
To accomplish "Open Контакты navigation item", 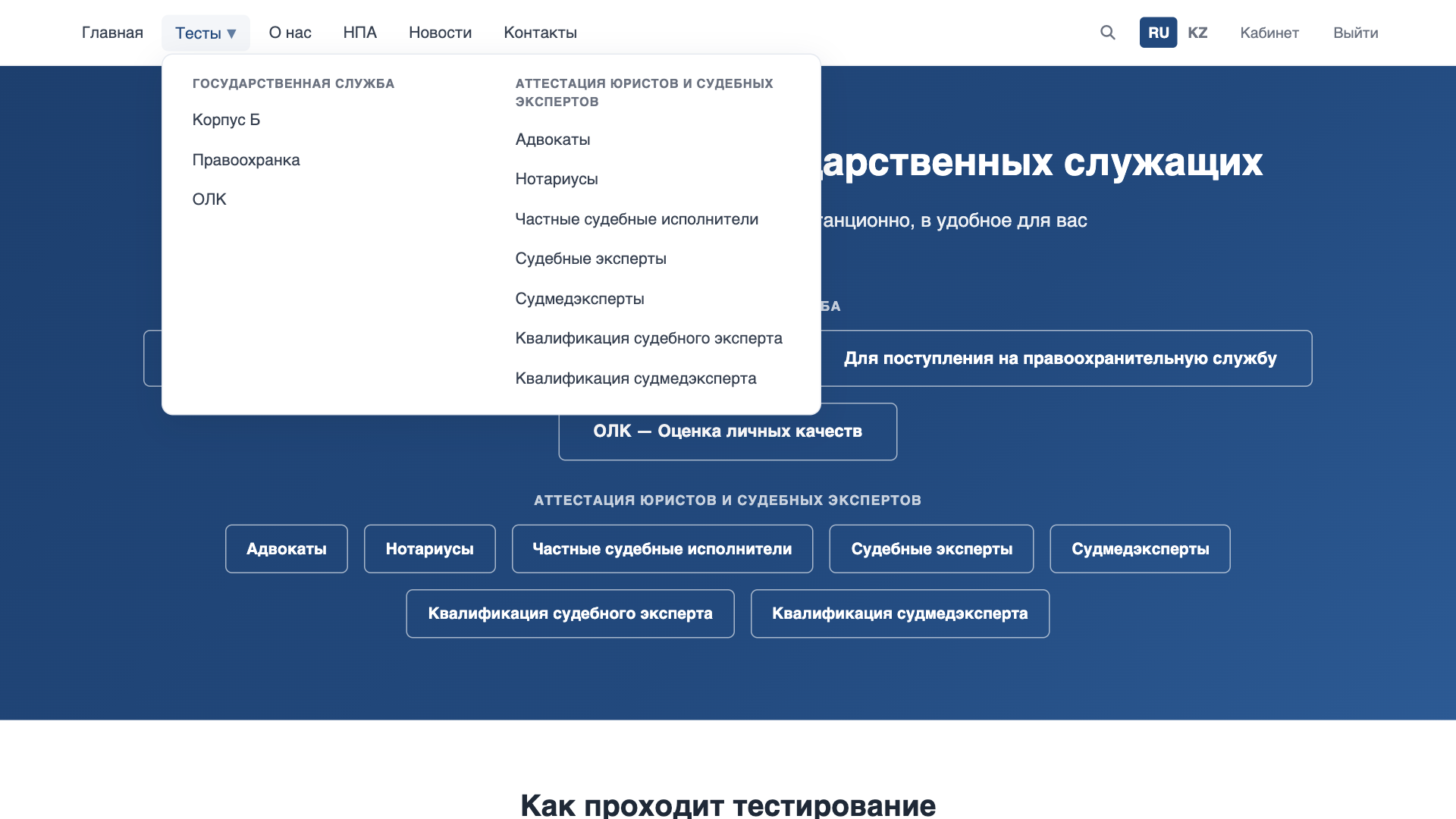I will pos(541,33).
